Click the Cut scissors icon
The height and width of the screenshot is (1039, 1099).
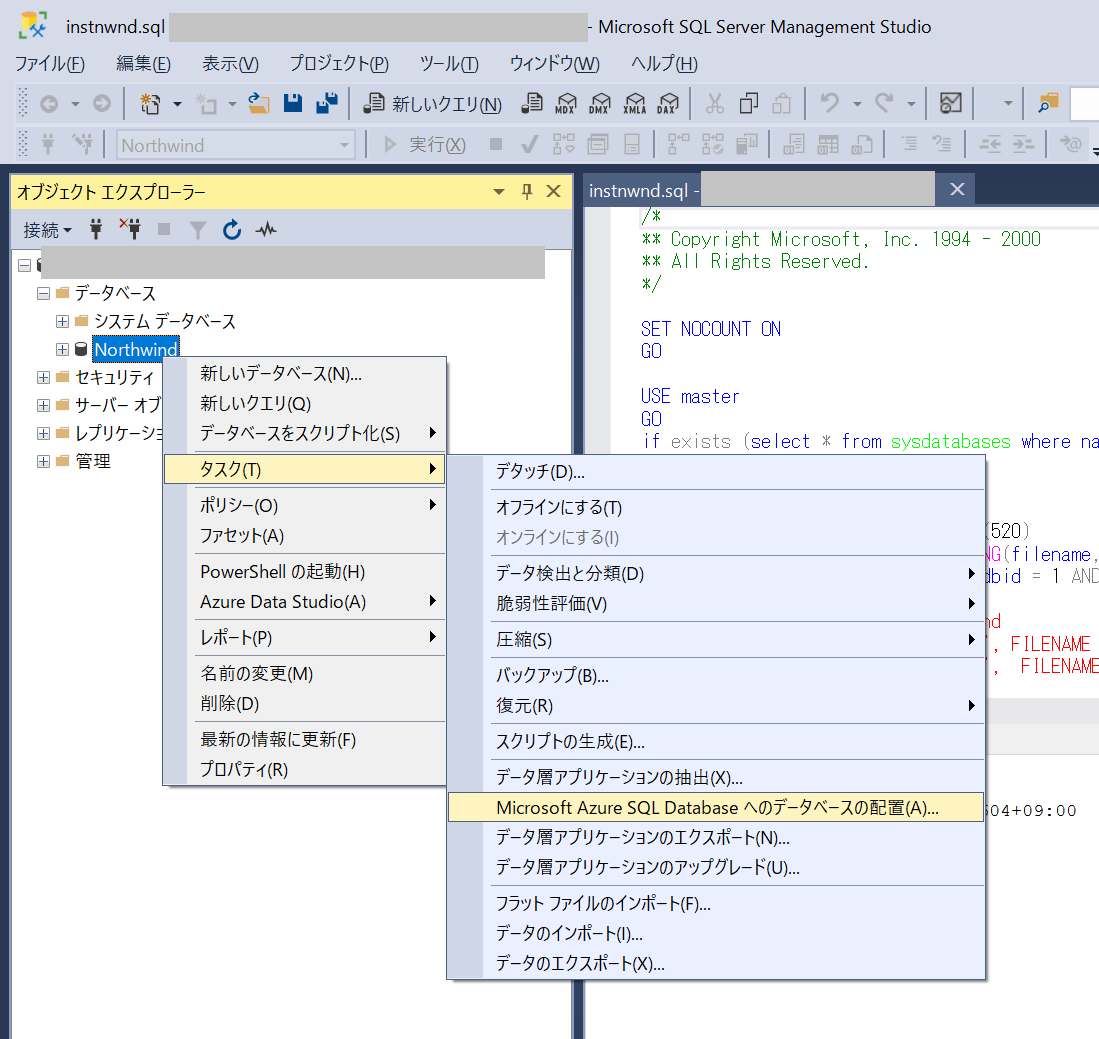714,104
